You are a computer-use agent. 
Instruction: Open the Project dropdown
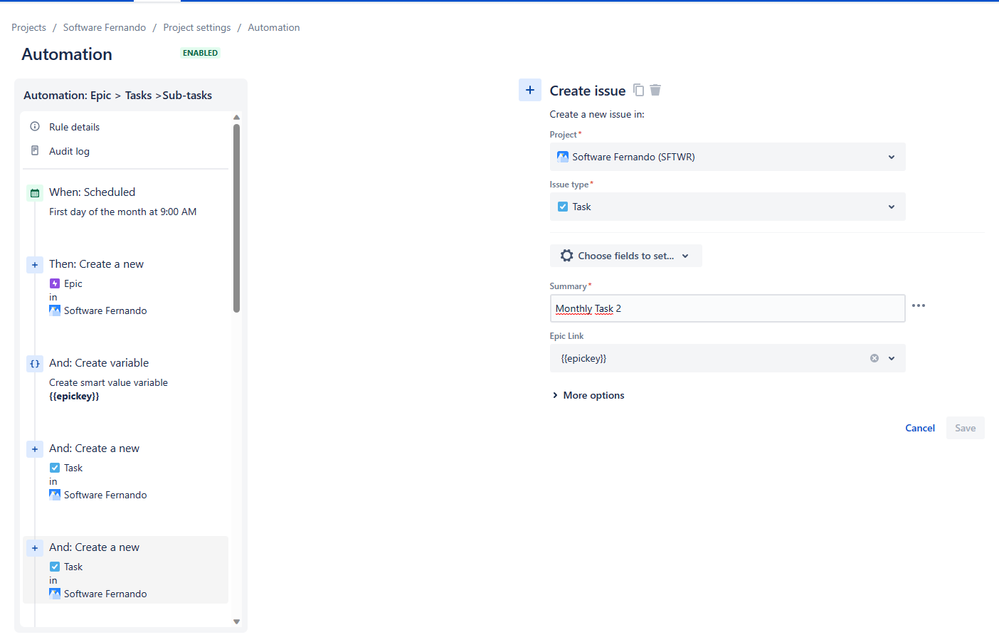pos(727,157)
